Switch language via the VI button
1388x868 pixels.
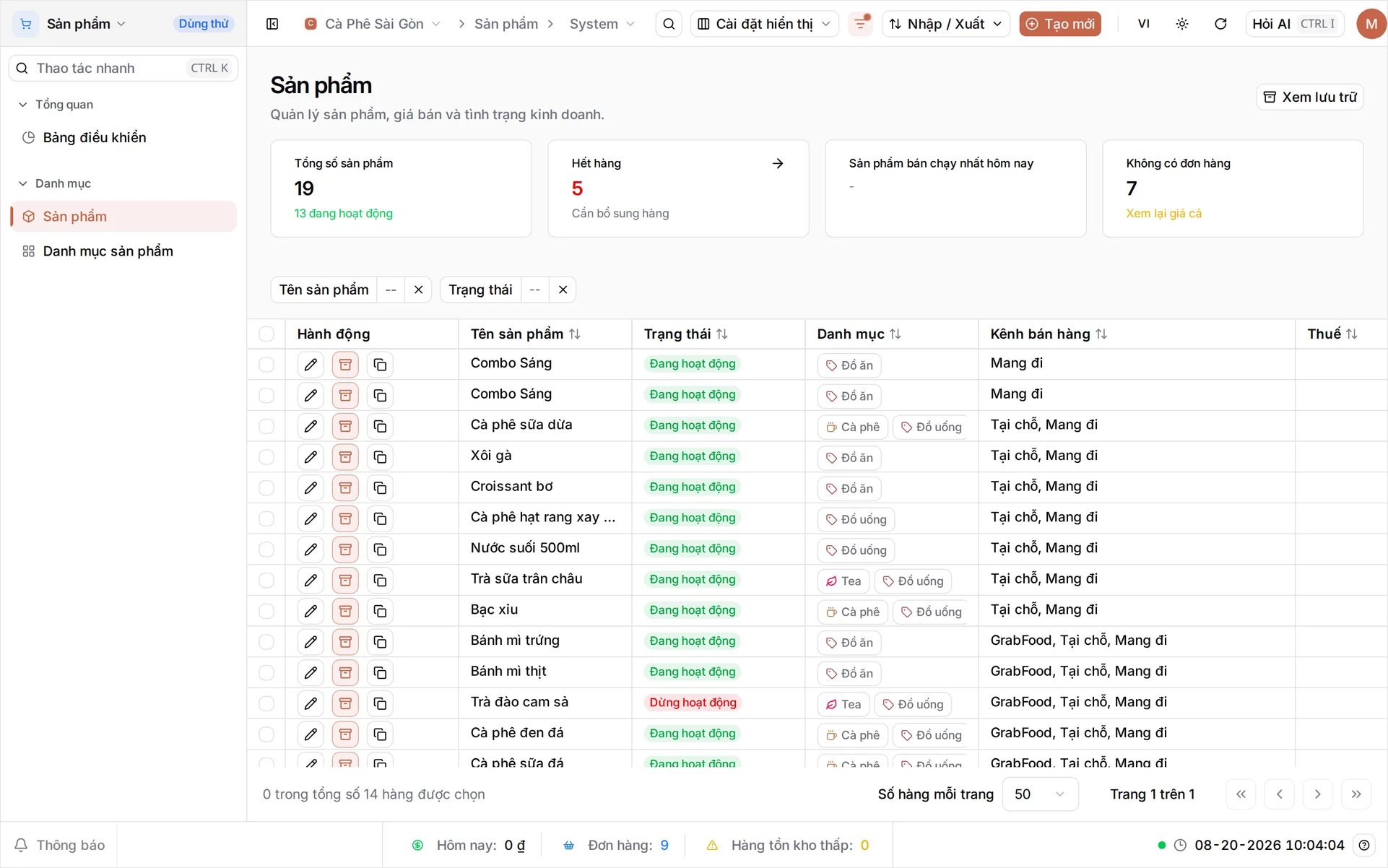coord(1143,24)
